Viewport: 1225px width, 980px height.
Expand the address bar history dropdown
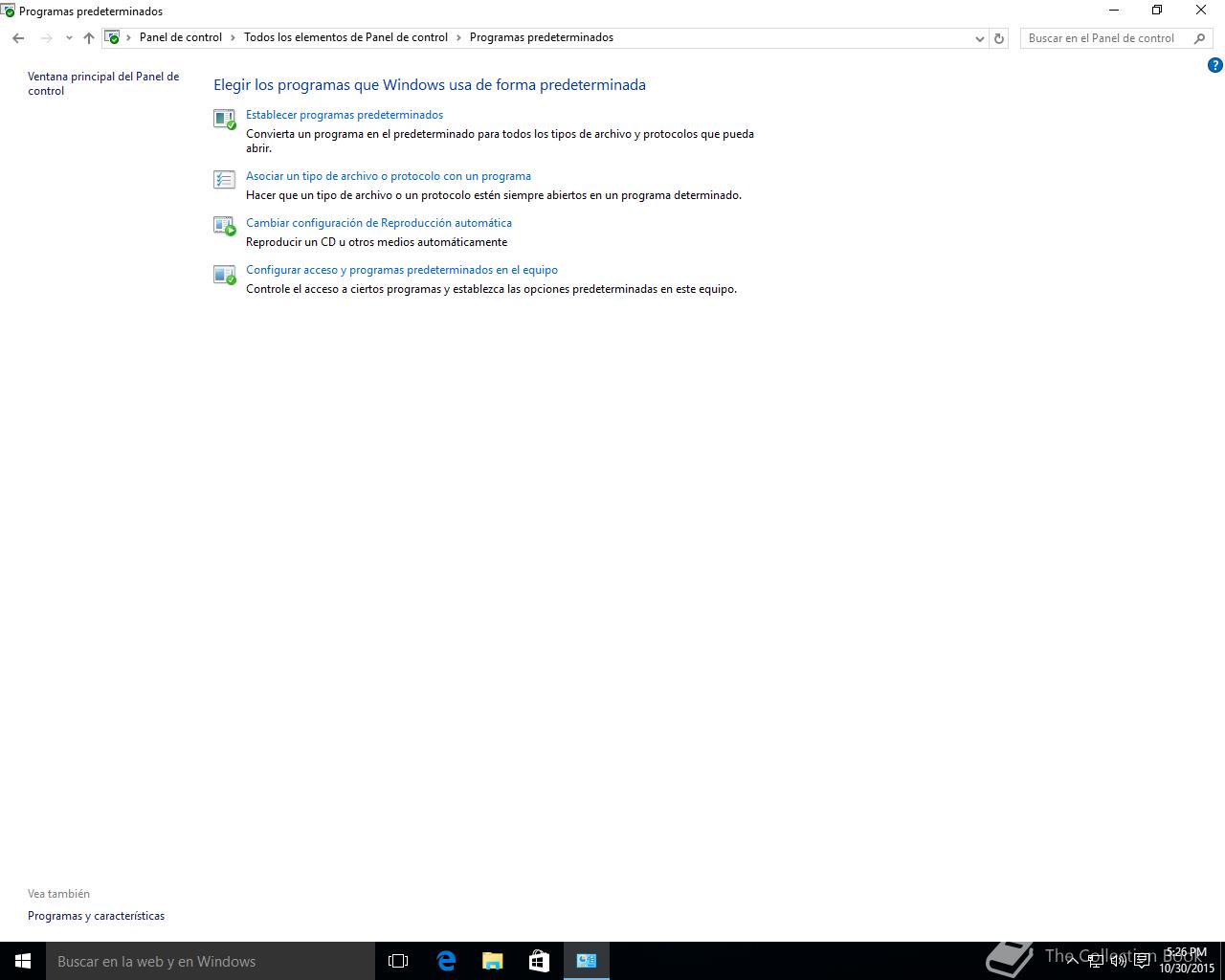click(979, 38)
